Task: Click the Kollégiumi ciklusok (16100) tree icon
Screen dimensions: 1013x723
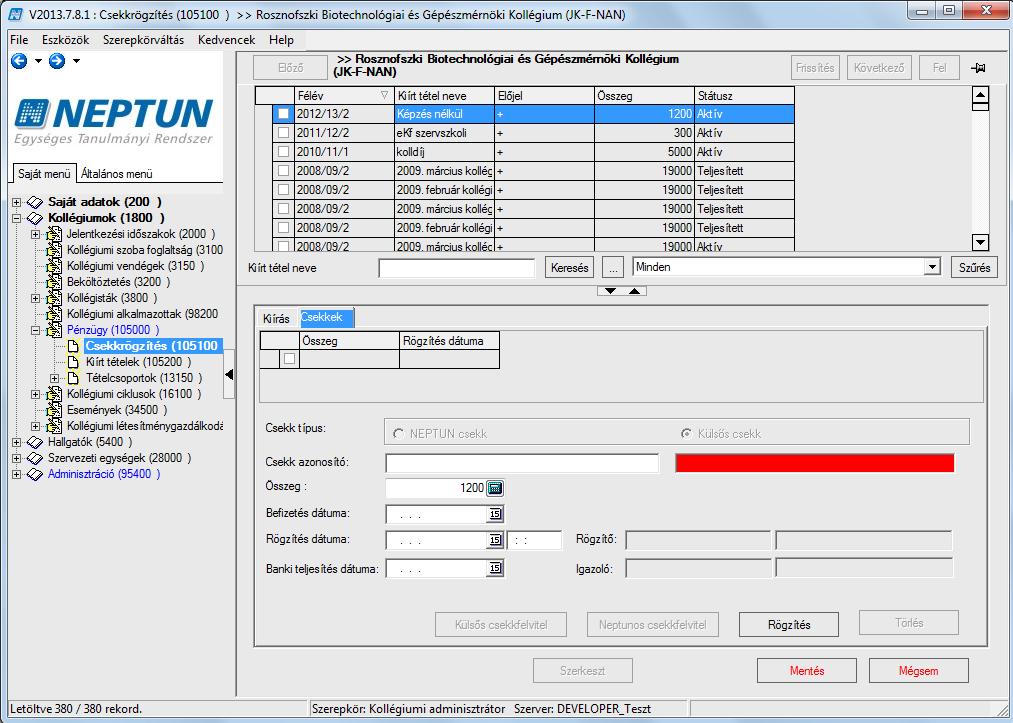Action: click(x=54, y=394)
